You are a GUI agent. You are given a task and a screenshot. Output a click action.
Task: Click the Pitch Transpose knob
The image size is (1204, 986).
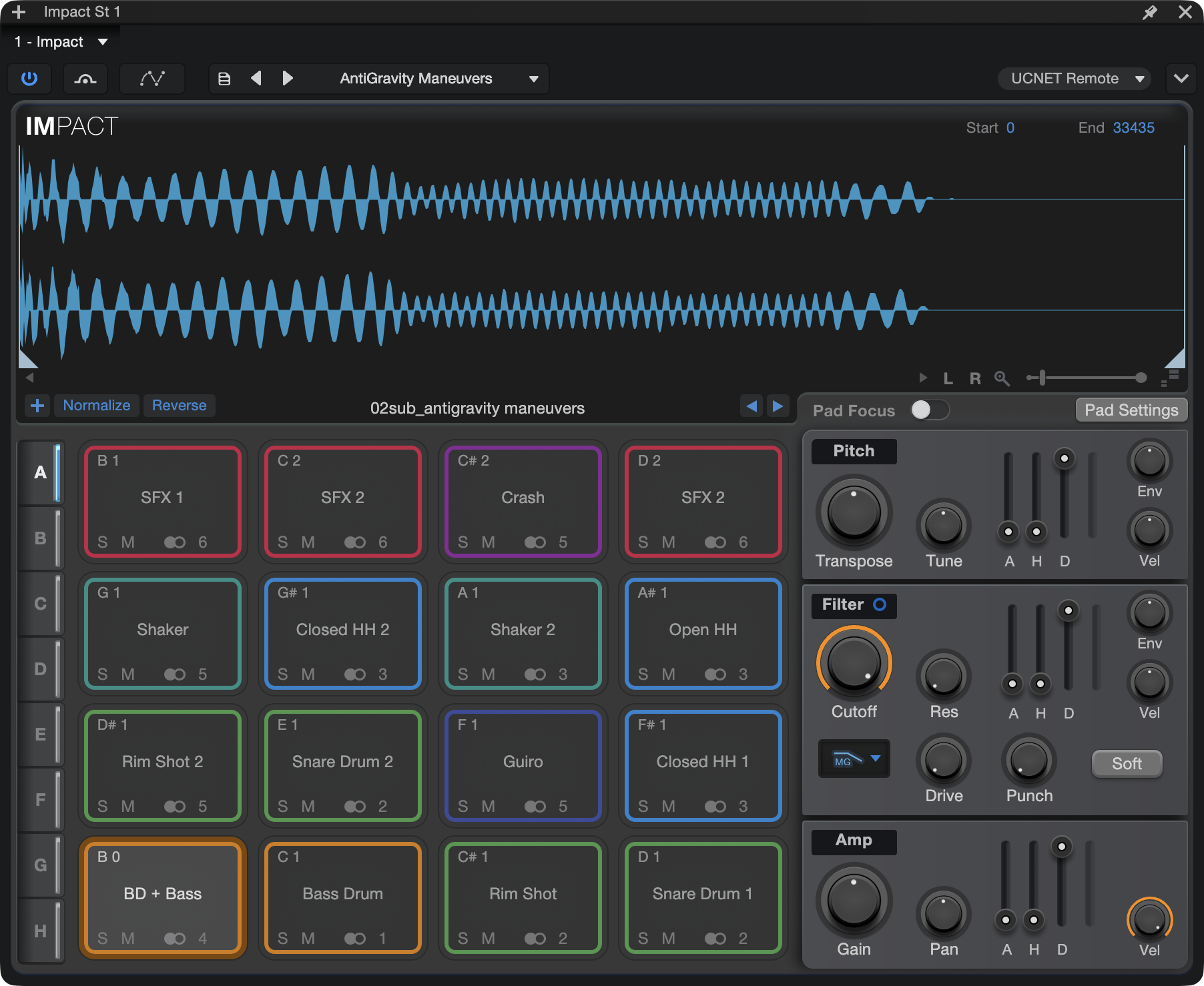[854, 512]
